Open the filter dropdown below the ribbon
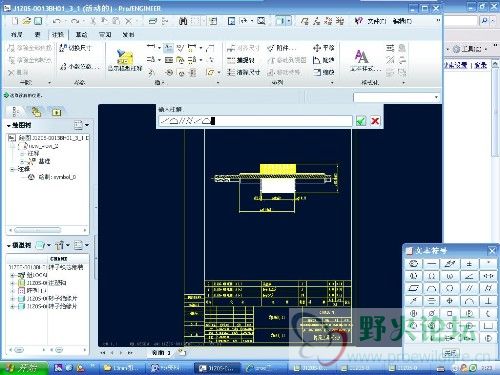This screenshot has width=500, height=375. 397,97
